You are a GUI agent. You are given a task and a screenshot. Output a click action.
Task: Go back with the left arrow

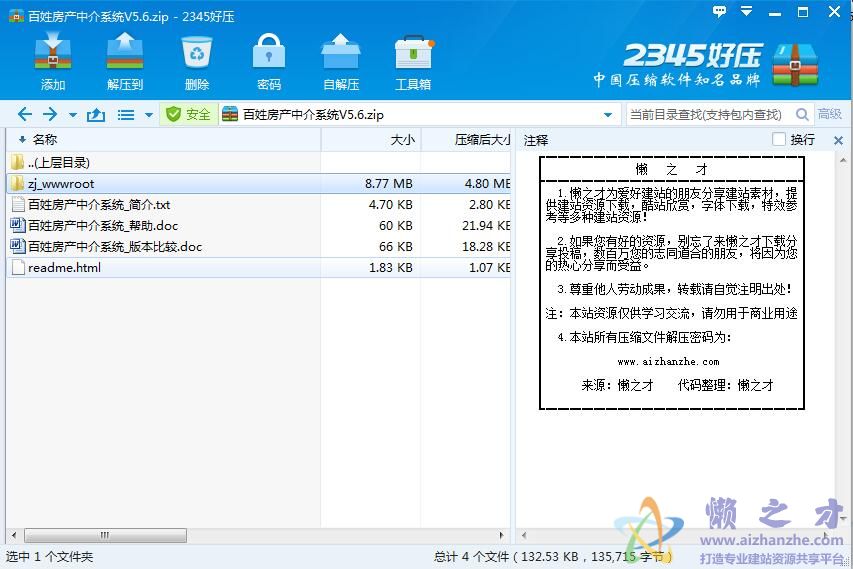(x=24, y=114)
